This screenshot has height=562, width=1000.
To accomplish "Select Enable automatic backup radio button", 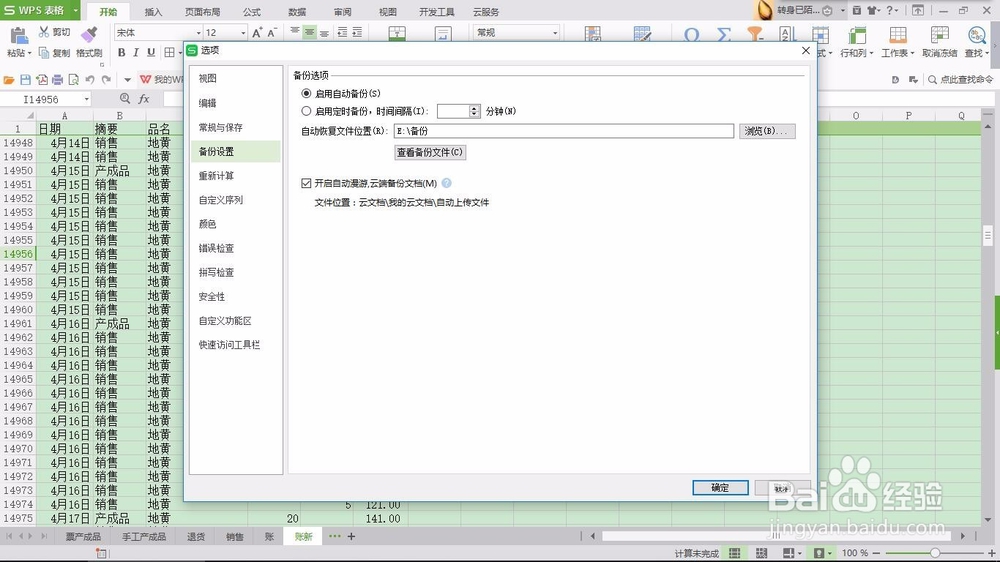I will [x=306, y=93].
